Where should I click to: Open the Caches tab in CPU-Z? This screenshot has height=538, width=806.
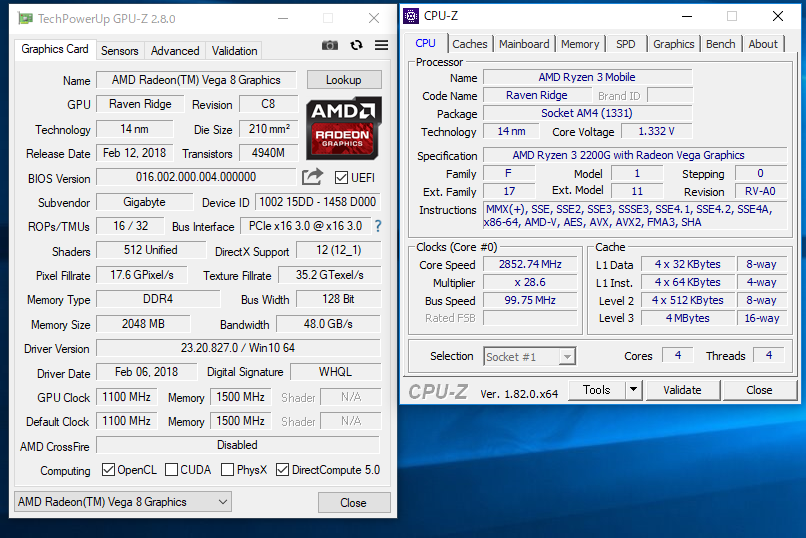[x=470, y=44]
